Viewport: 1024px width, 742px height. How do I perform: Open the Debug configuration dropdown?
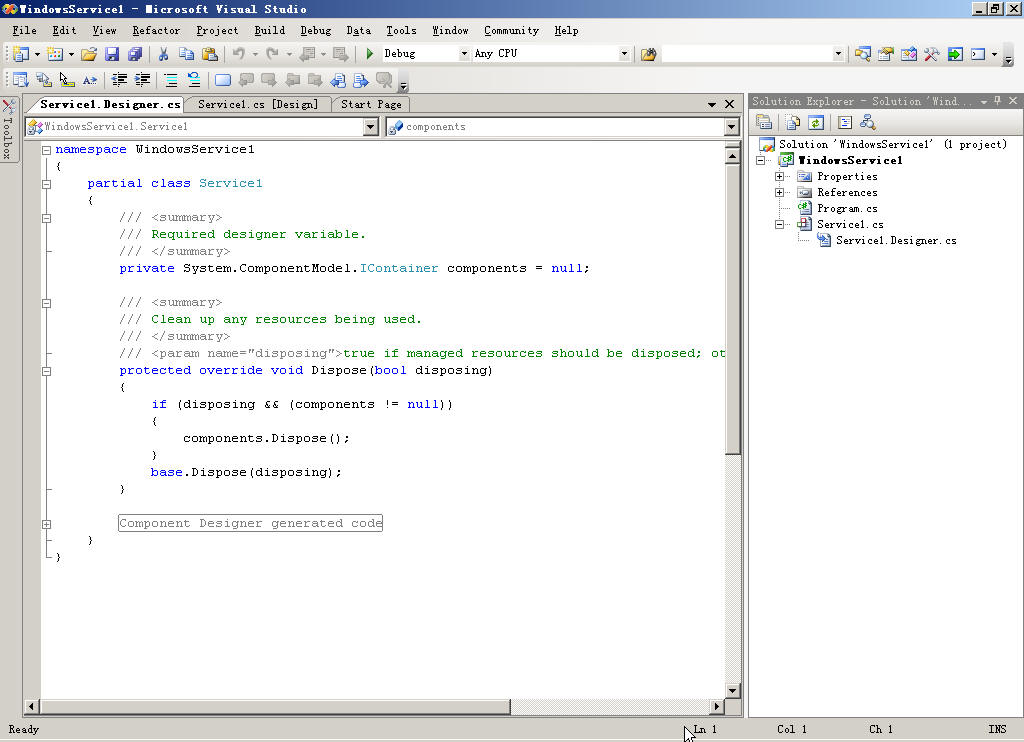(464, 54)
